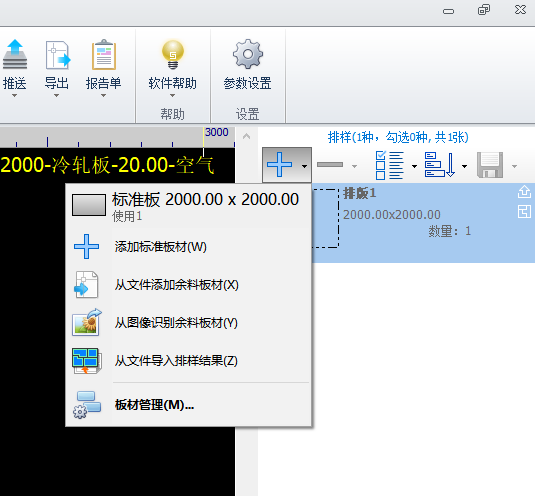Click the floppy disk save icon
Screen dimensions: 535x496
tap(490, 165)
